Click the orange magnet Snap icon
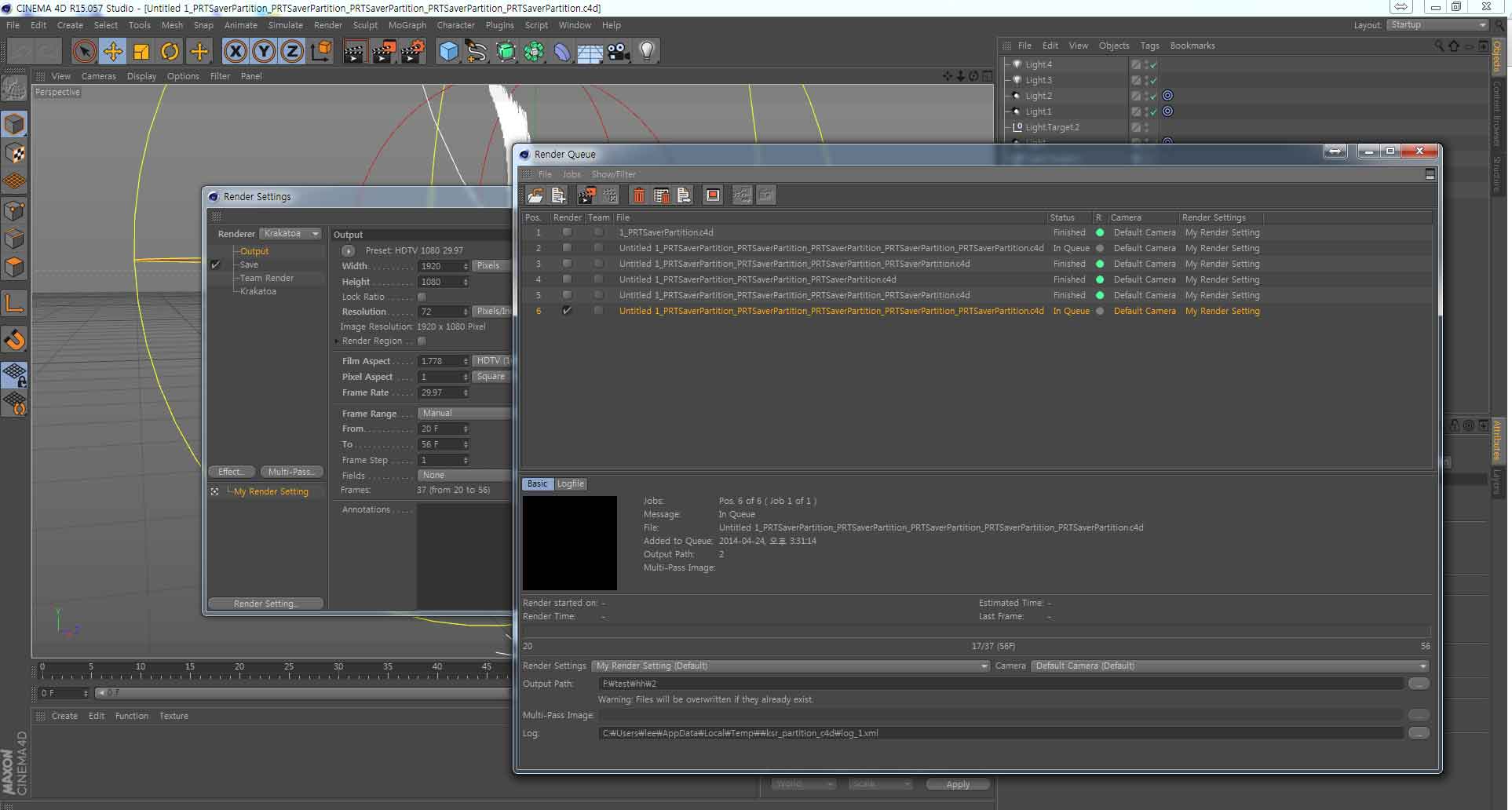The width and height of the screenshot is (1512, 810). click(14, 340)
